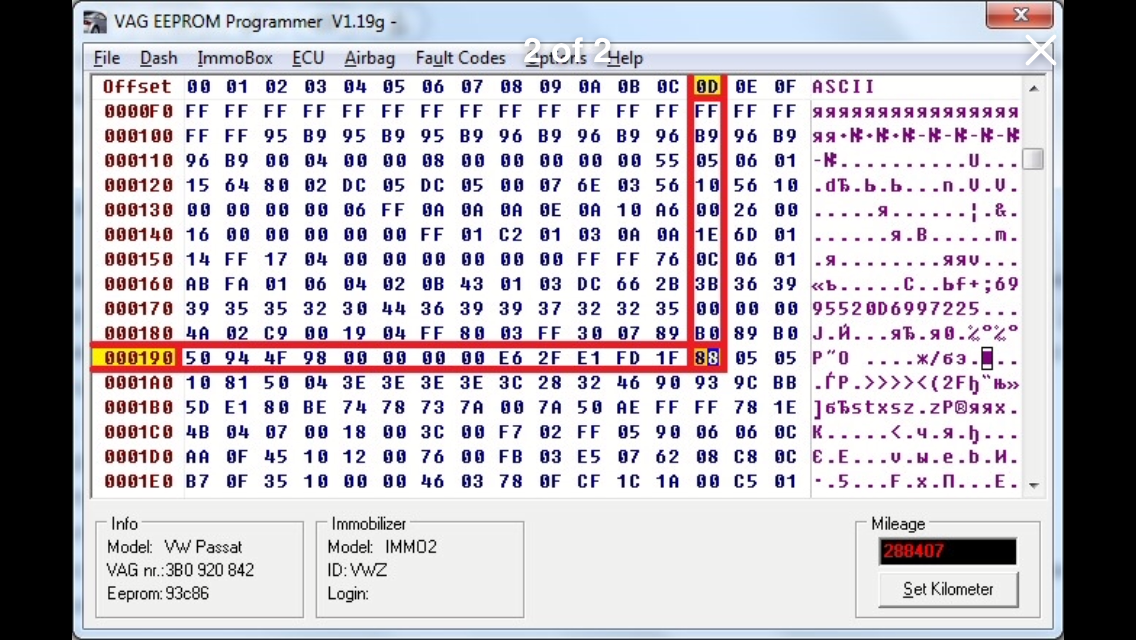Image resolution: width=1136 pixels, height=640 pixels.
Task: Click byte 1F in row 000190
Action: (667, 358)
